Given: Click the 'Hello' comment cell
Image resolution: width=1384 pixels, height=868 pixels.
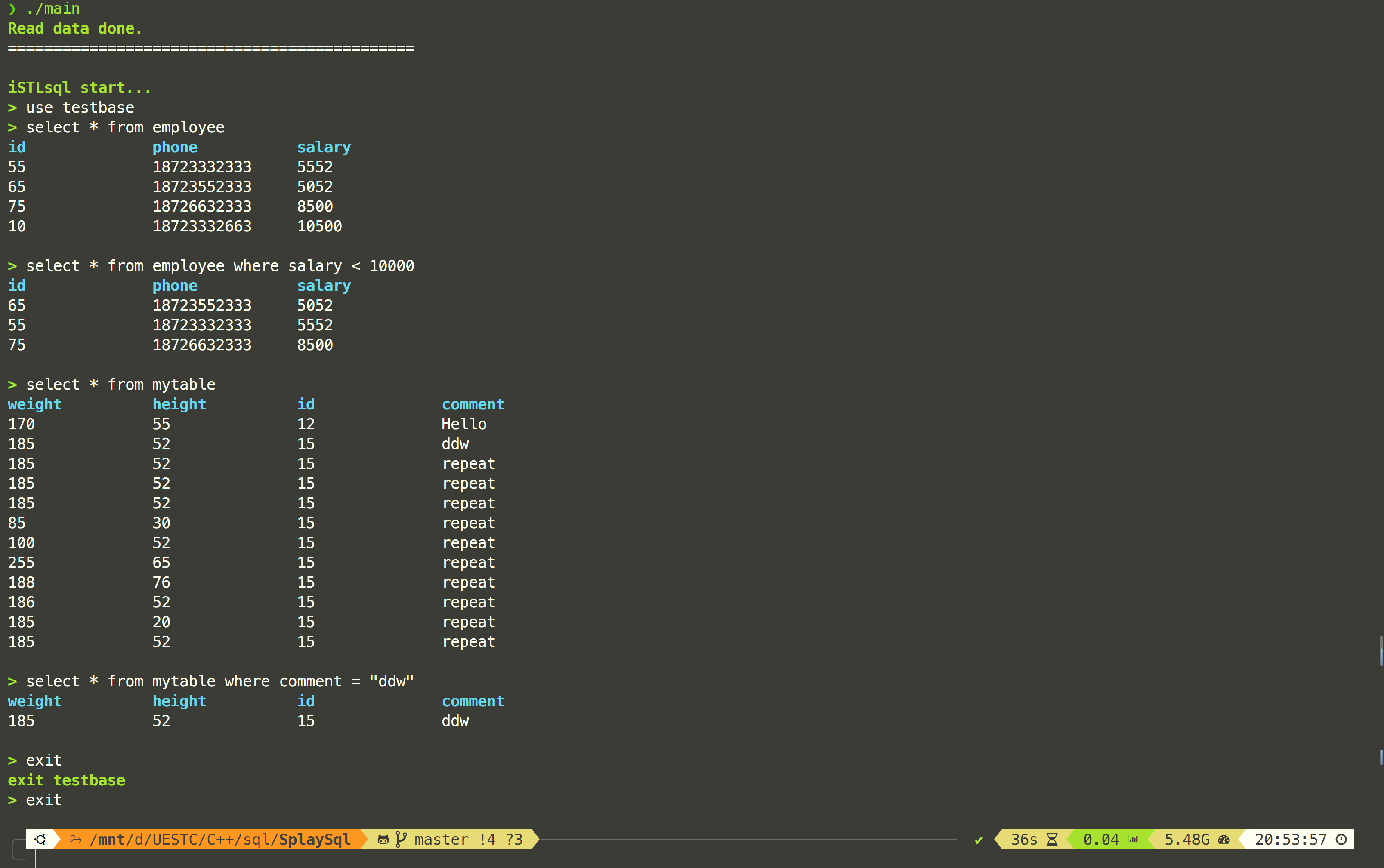Looking at the screenshot, I should click(x=464, y=424).
